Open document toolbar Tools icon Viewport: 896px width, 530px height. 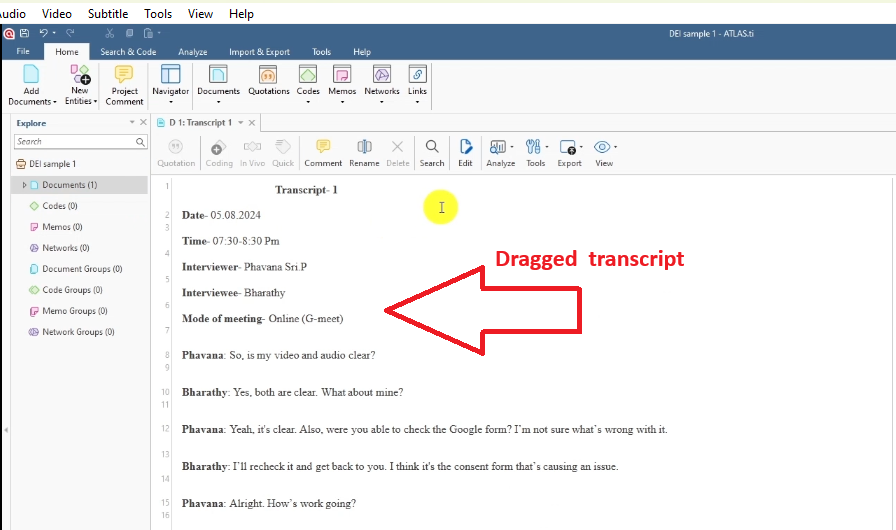pyautogui.click(x=533, y=147)
